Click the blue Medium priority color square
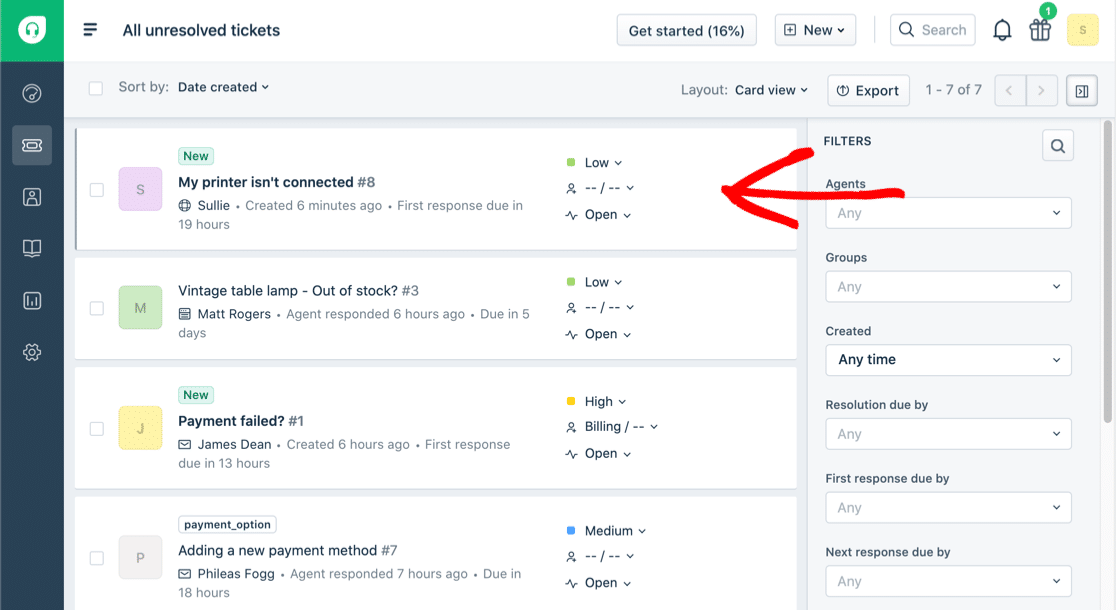This screenshot has width=1116, height=610. [x=571, y=530]
